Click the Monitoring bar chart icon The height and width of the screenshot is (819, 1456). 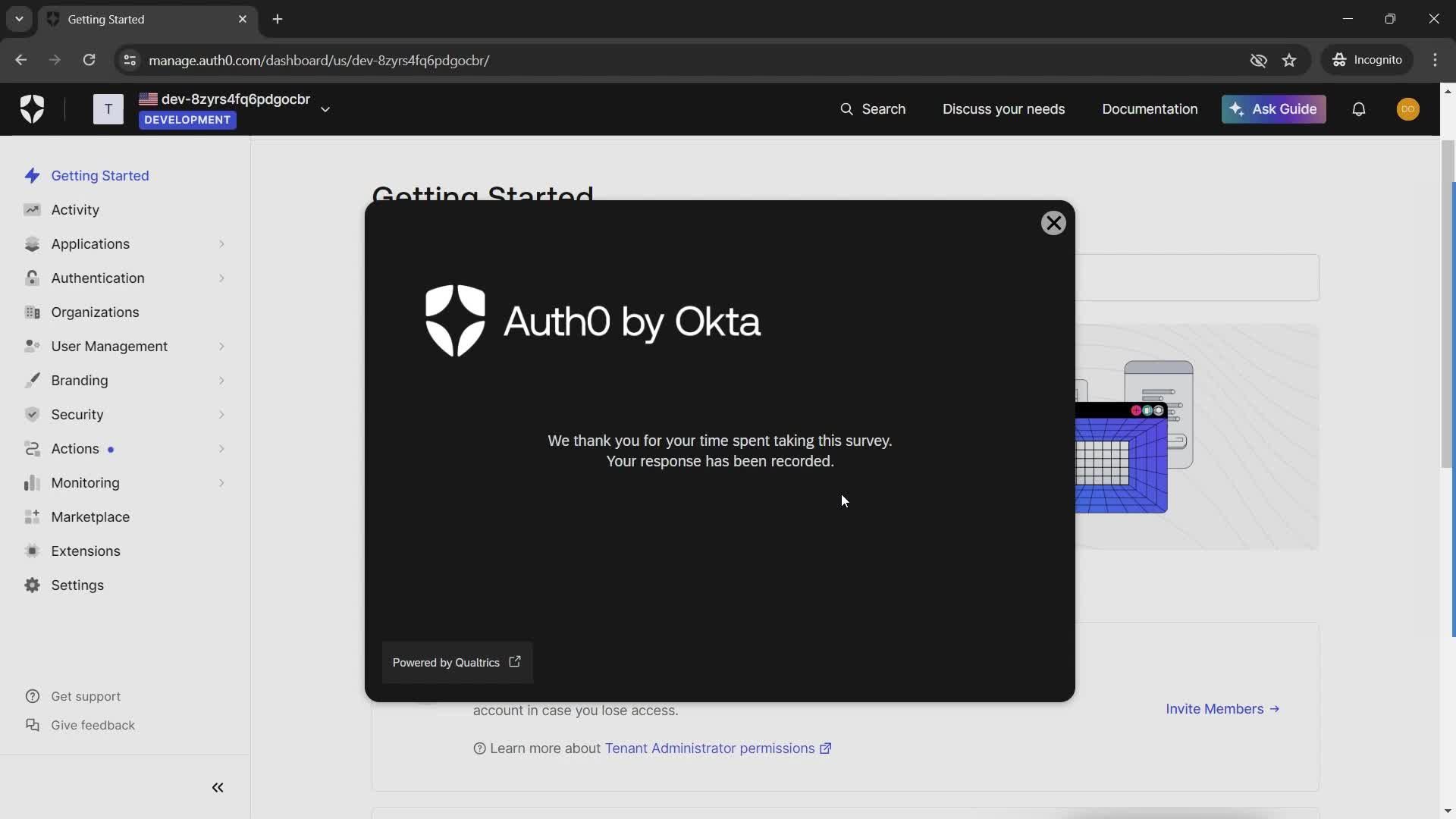32,482
